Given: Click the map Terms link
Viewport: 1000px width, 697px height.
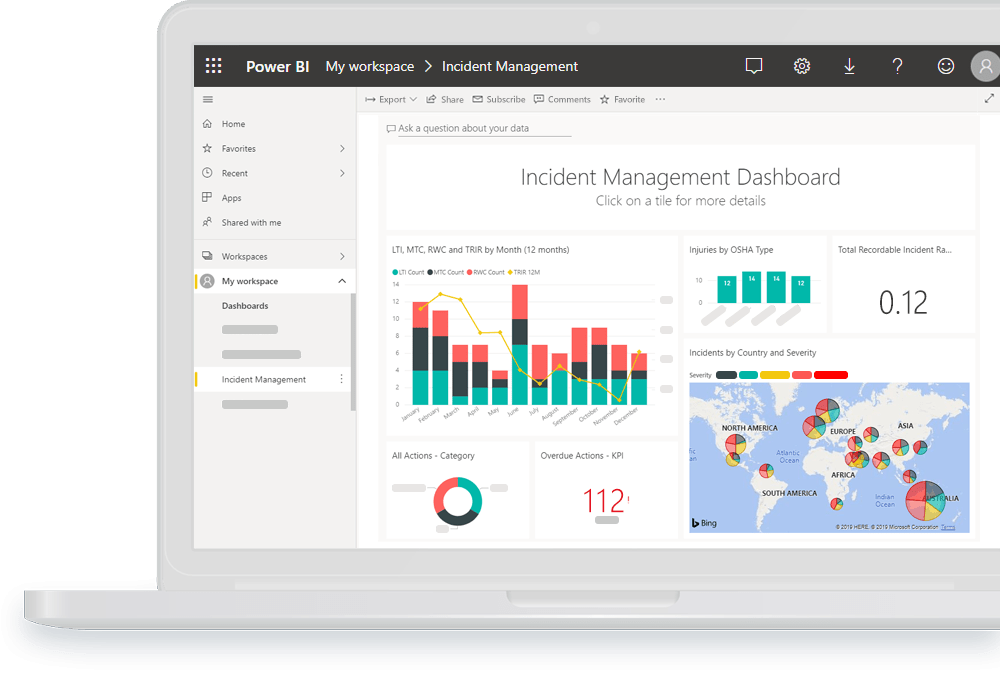Looking at the screenshot, I should click(x=948, y=527).
